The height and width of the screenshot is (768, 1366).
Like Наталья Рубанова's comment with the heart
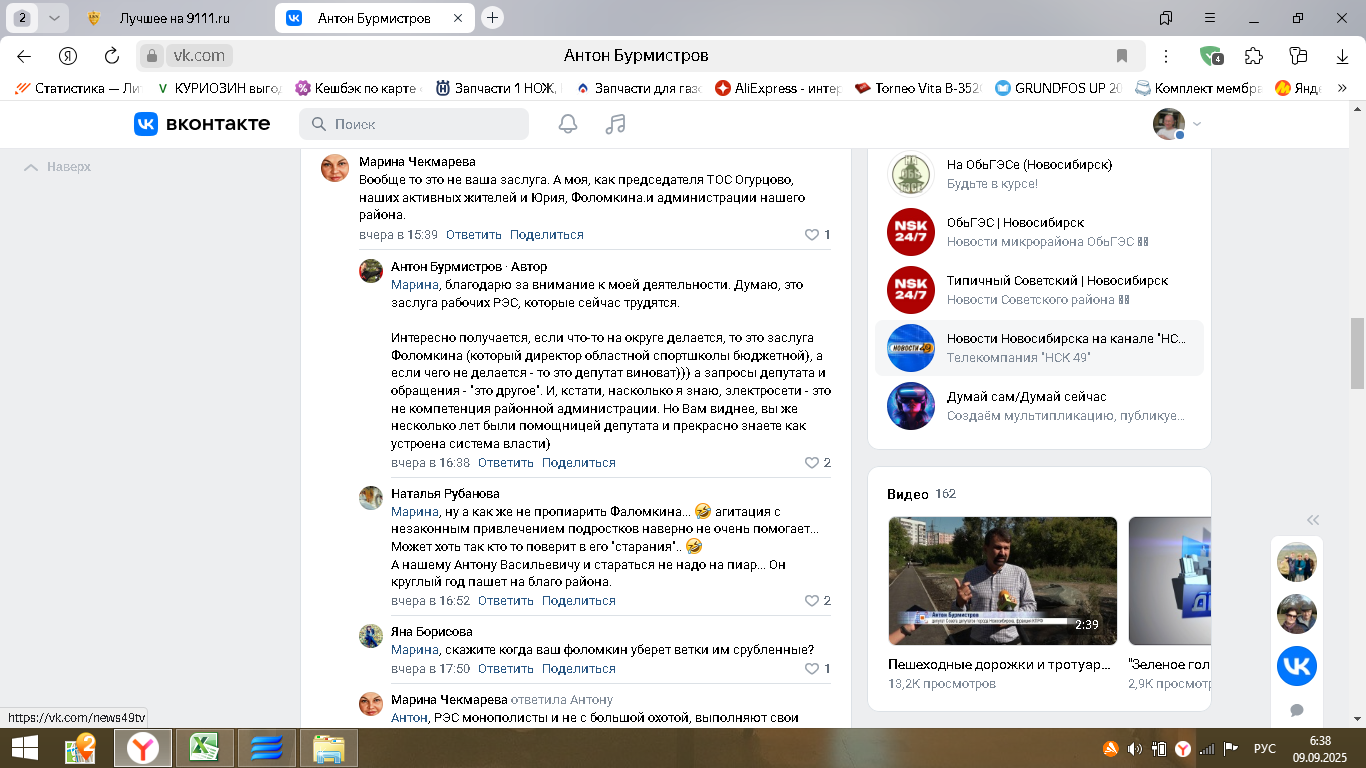coord(812,601)
